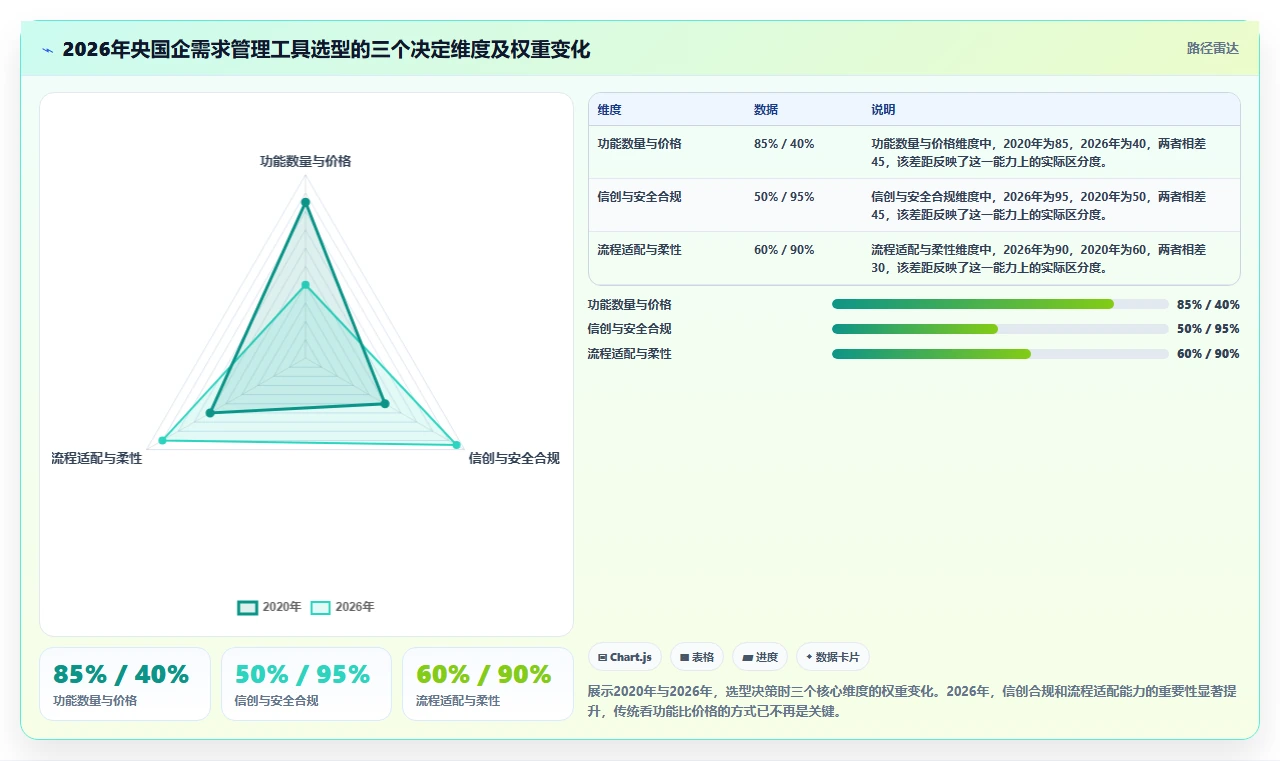Viewport: 1280px width, 761px height.
Task: Click 2020 point on 信创与安全合规 radar axis
Action: click(x=385, y=404)
